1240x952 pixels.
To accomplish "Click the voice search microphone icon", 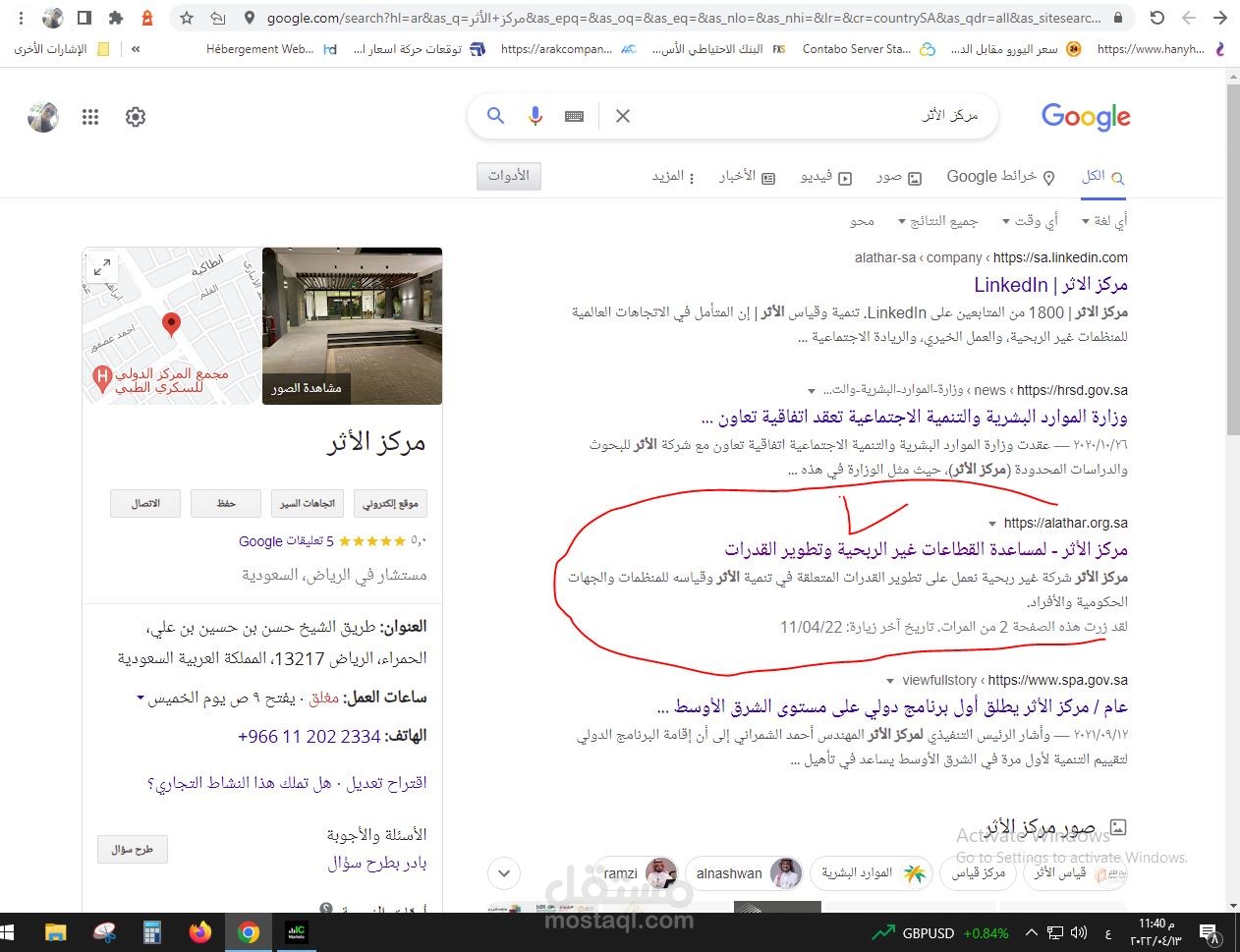I will 535,116.
